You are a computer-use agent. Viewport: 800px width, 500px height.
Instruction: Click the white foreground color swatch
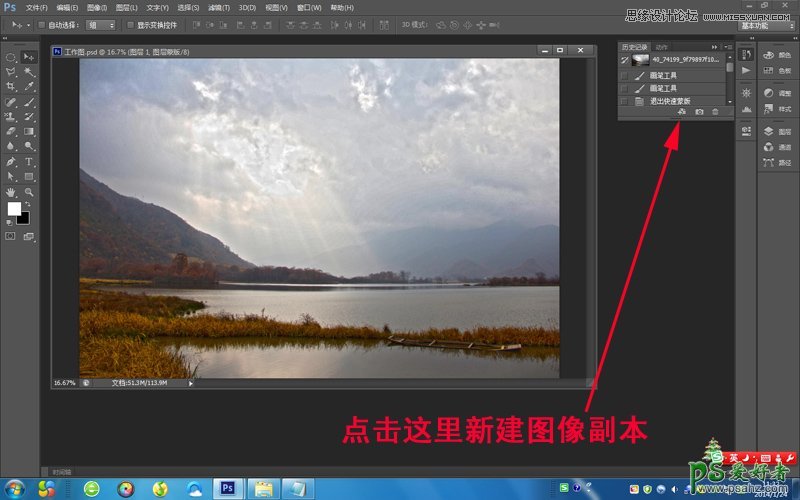[x=15, y=208]
